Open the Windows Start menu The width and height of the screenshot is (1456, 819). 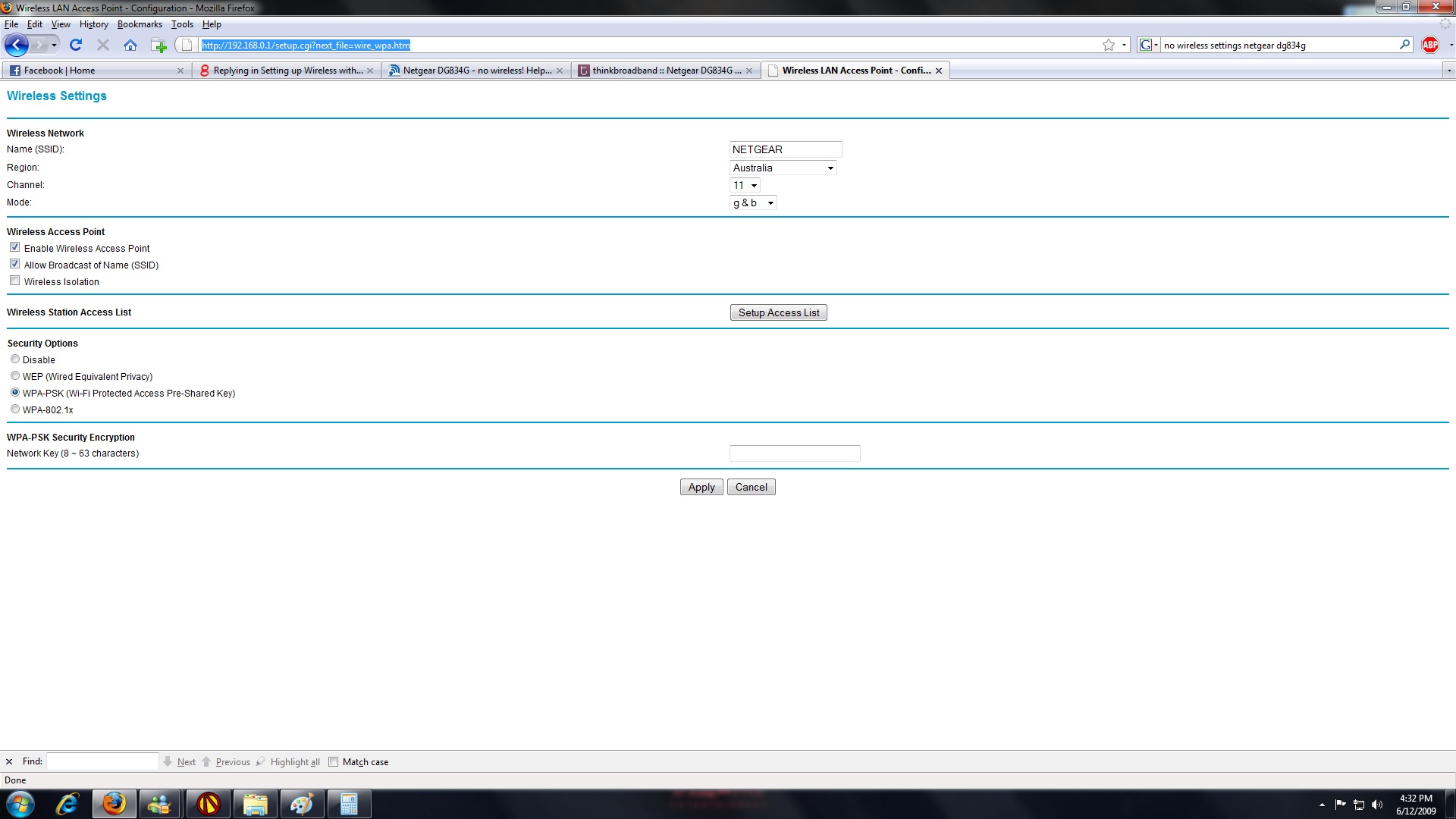coord(20,804)
